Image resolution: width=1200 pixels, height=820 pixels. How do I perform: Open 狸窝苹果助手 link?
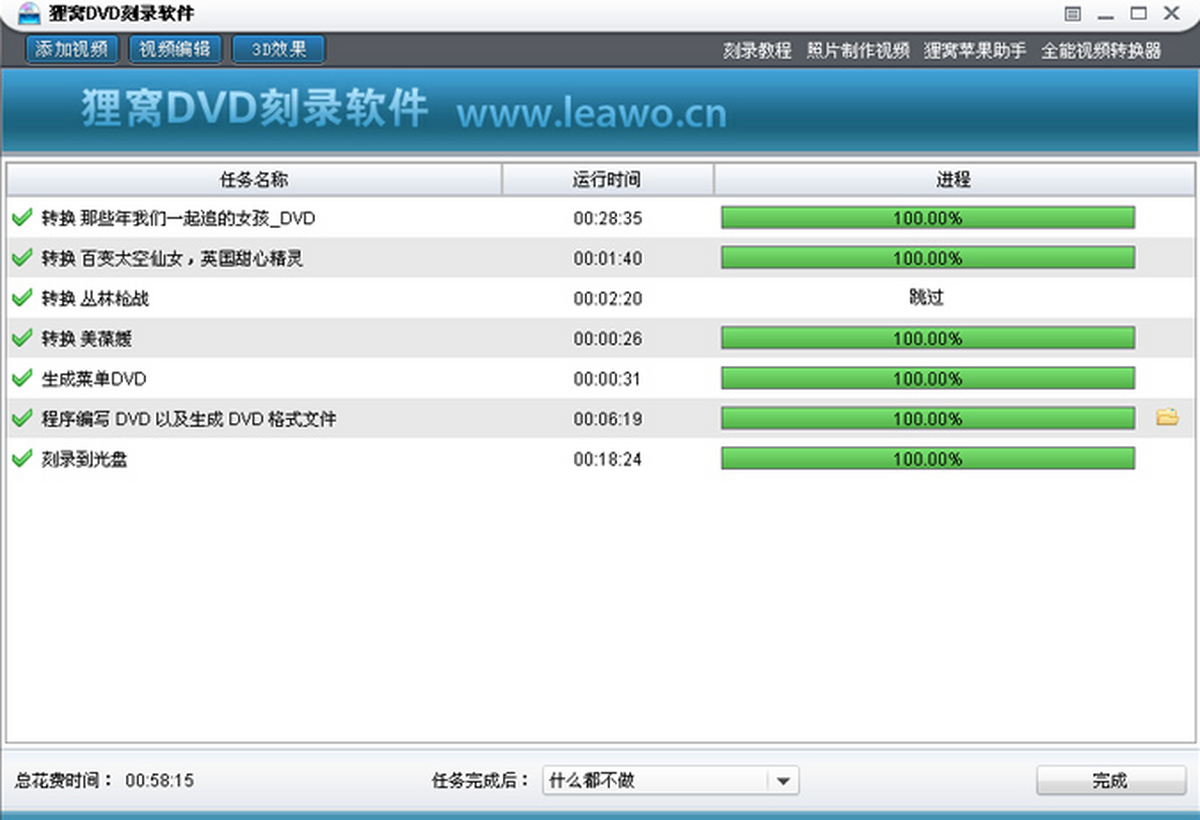[975, 51]
